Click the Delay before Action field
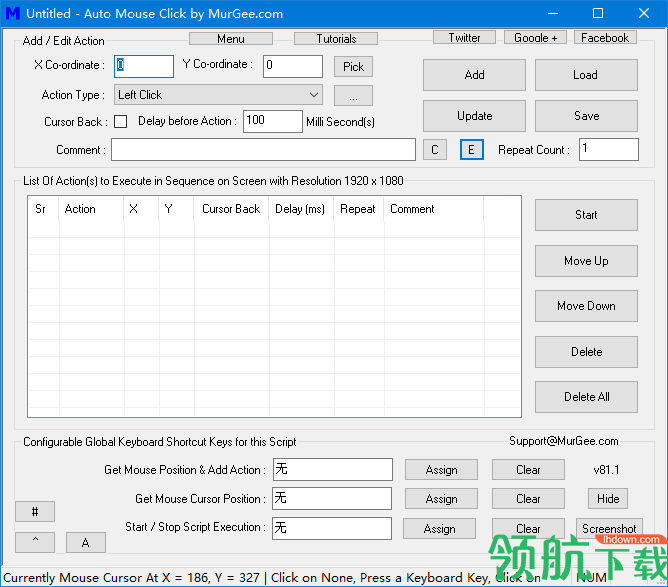This screenshot has height=587, width=668. pos(273,121)
